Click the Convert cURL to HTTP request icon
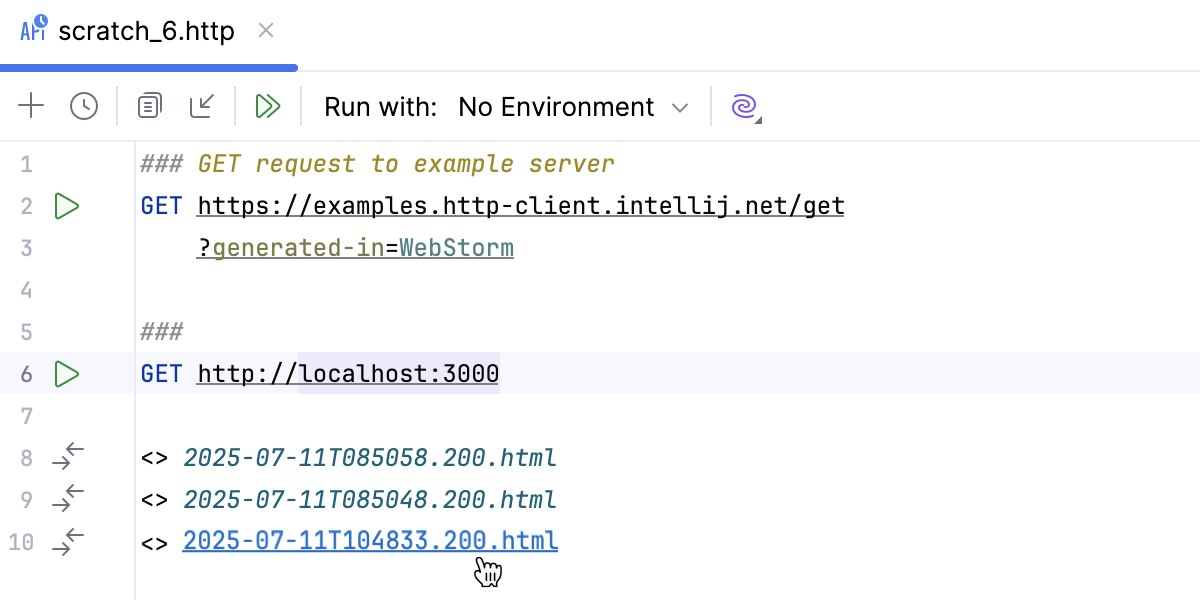The width and height of the screenshot is (1200, 600). tap(202, 106)
